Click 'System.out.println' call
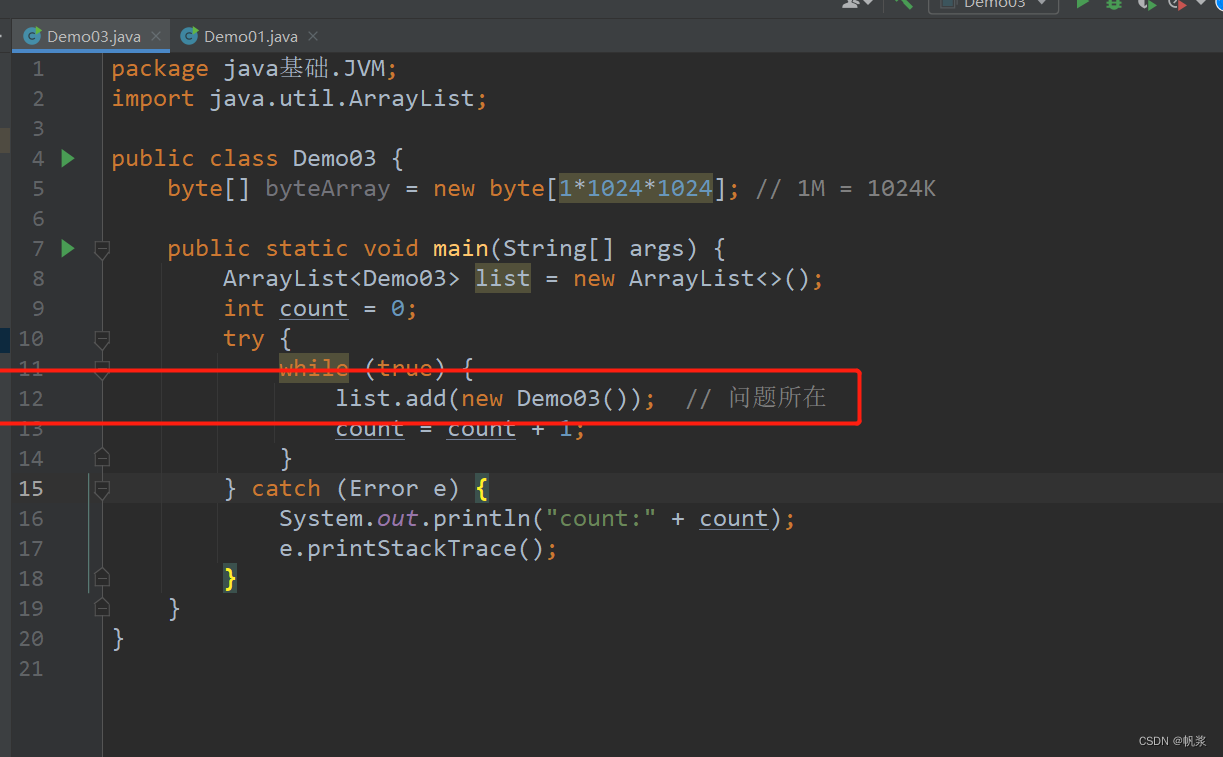Image resolution: width=1223 pixels, height=757 pixels. tap(404, 518)
